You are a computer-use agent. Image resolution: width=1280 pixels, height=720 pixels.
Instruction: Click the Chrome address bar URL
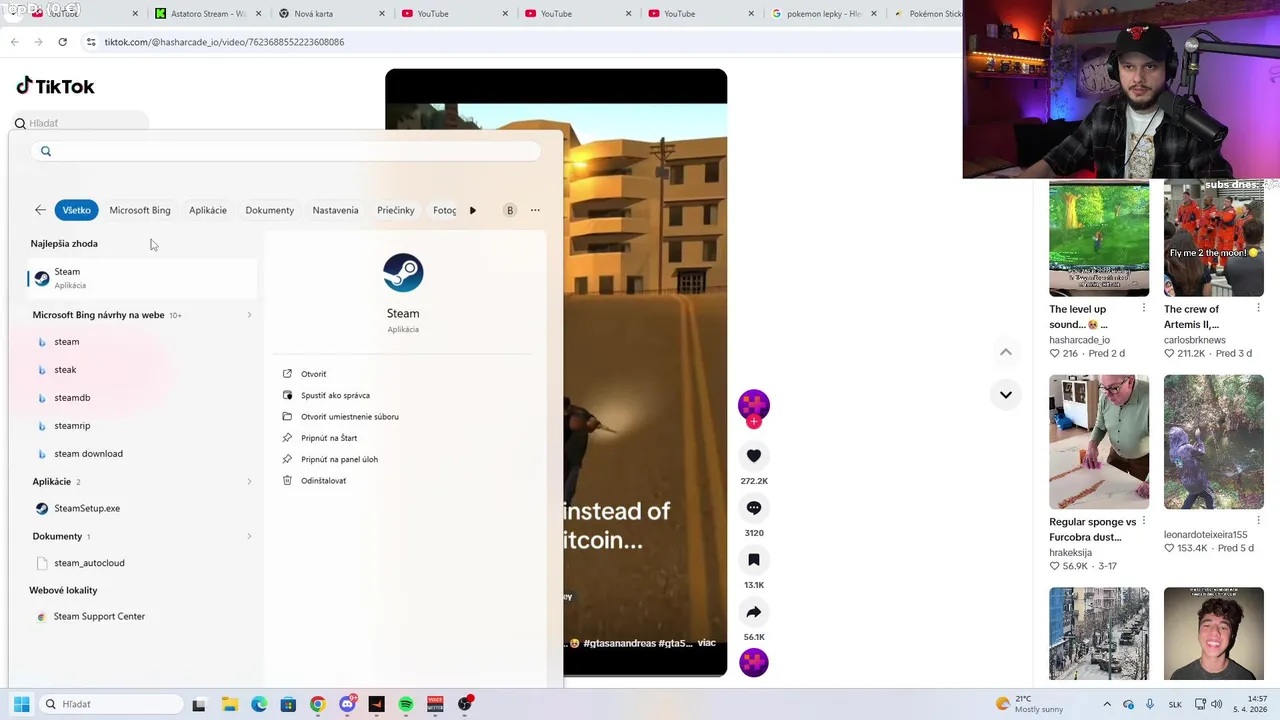[x=224, y=42]
